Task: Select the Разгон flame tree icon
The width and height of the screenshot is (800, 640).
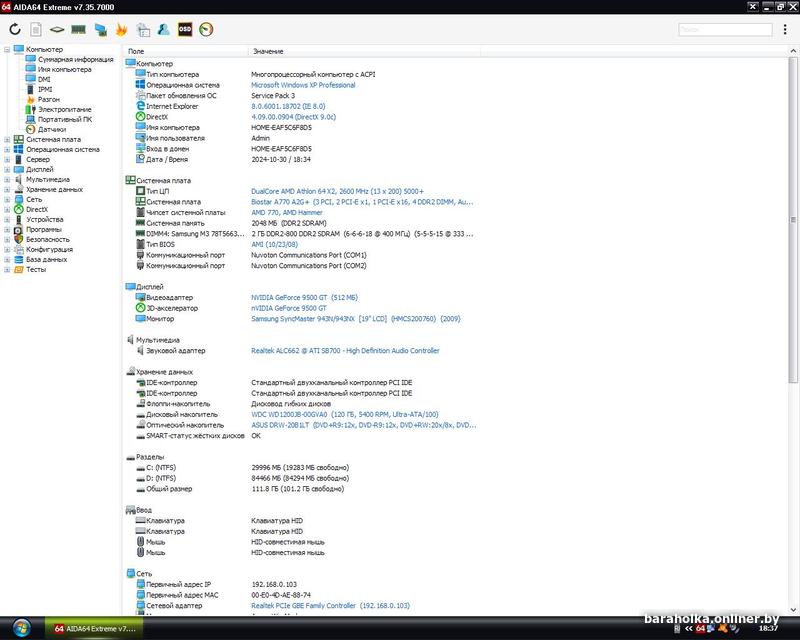Action: (31, 100)
